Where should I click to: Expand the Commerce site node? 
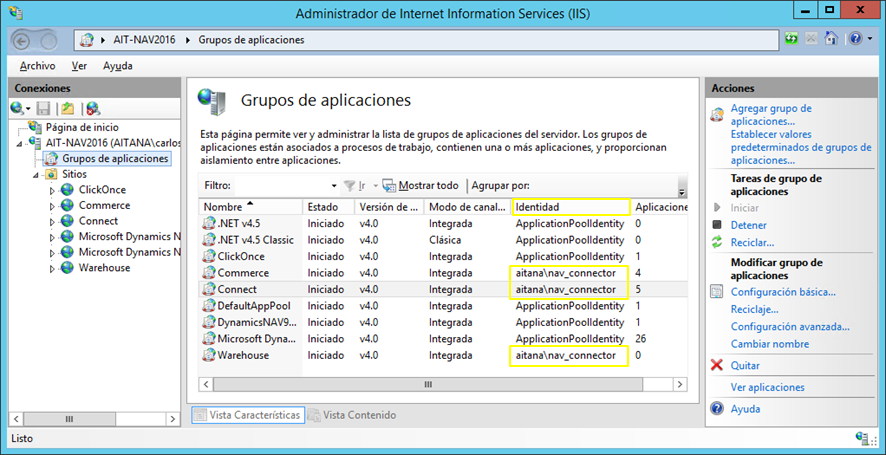(53, 206)
